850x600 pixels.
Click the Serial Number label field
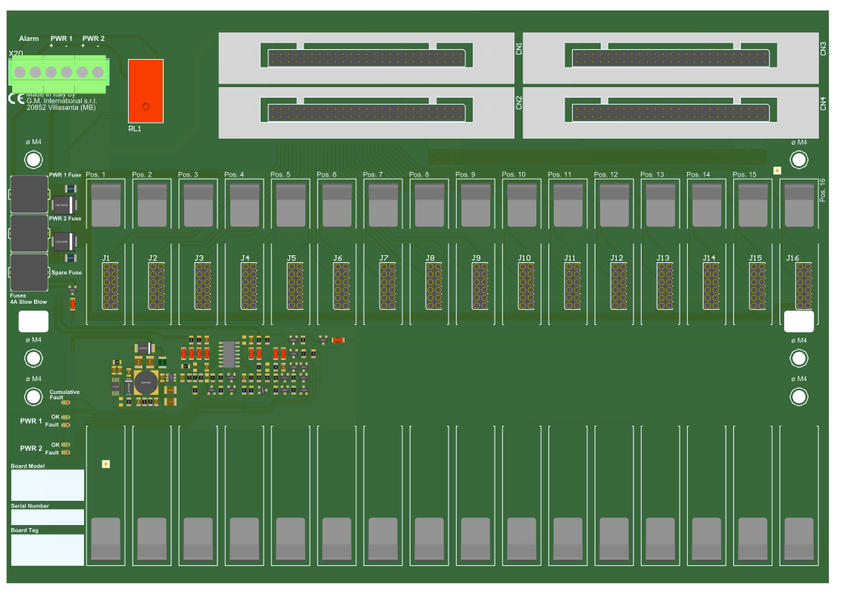pos(47,518)
